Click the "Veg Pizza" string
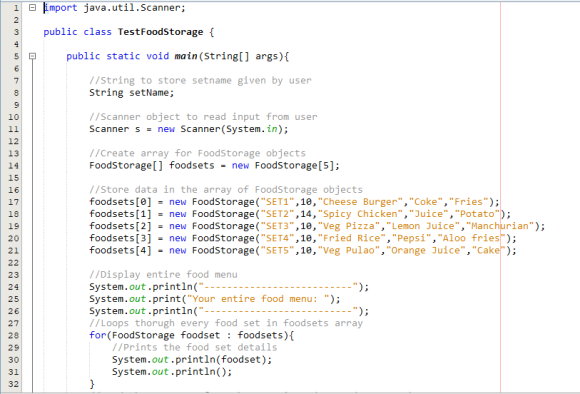 click(x=348, y=226)
